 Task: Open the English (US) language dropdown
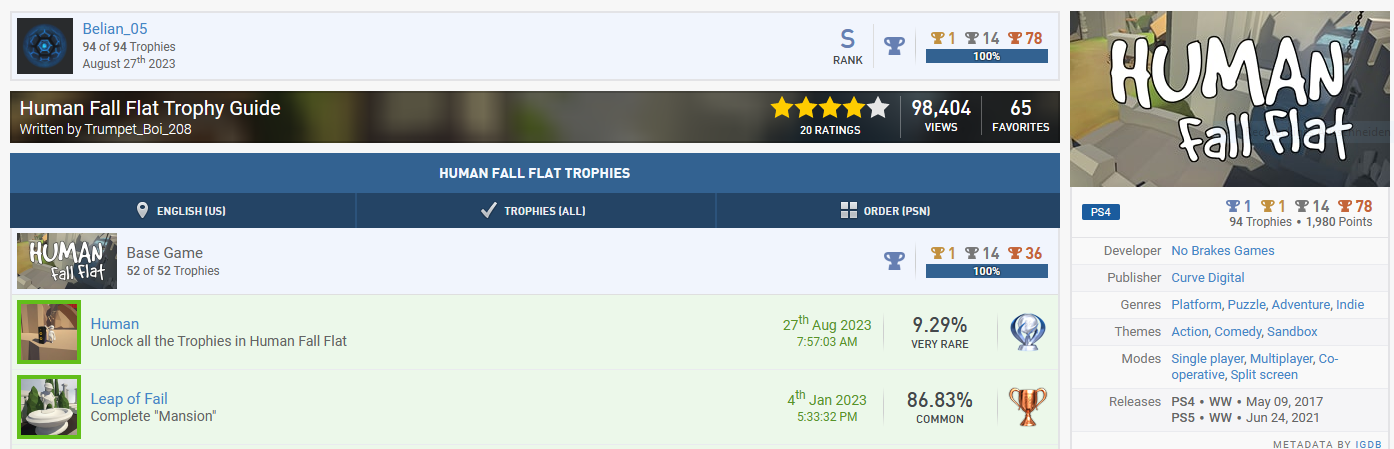182,211
